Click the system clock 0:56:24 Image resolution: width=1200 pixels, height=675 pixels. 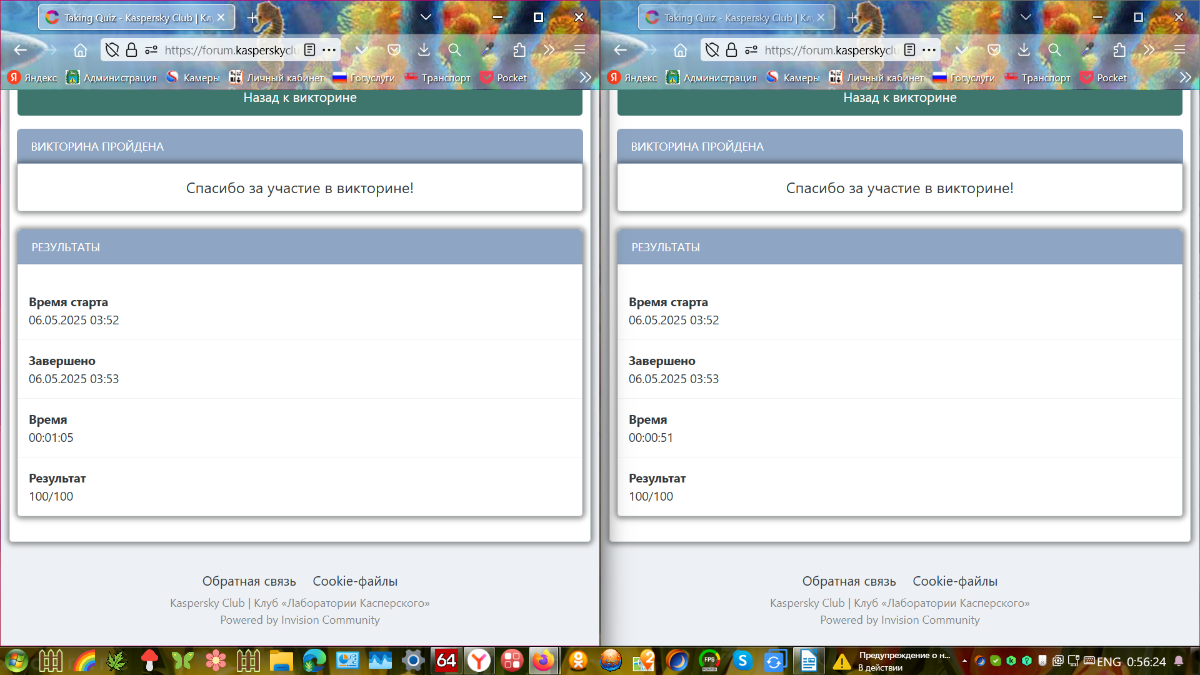[x=1146, y=662]
